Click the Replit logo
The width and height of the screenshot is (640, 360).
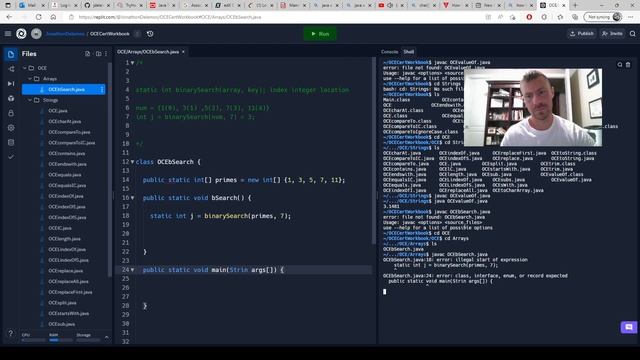(21, 34)
